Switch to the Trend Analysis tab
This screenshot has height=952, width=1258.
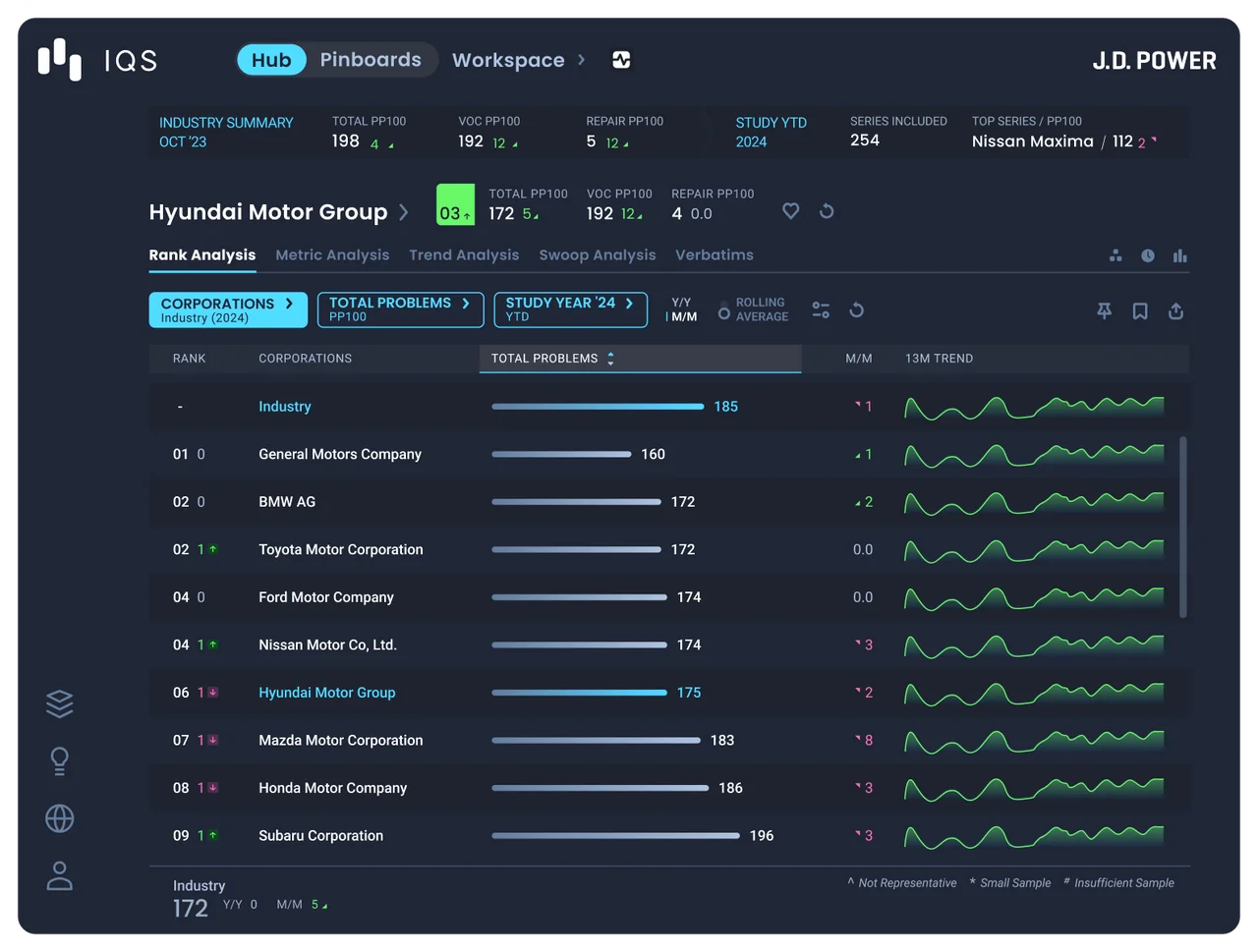464,255
